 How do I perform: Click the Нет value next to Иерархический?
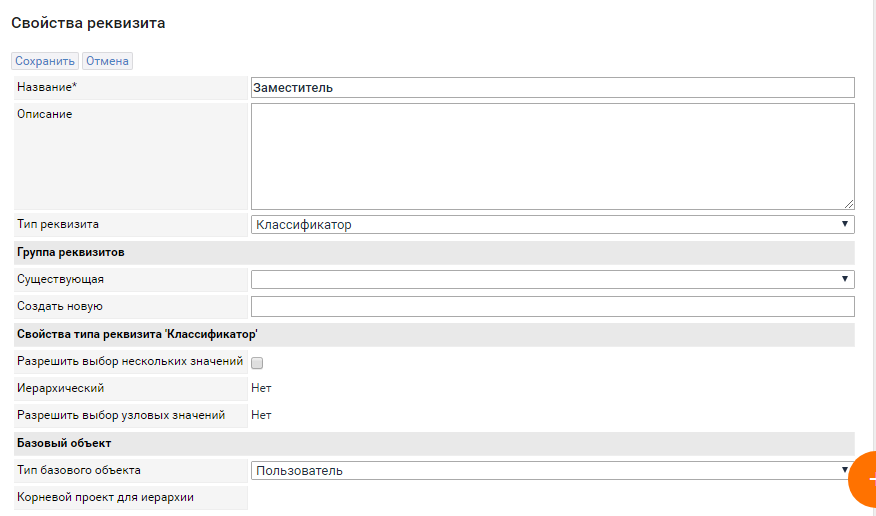(x=261, y=388)
